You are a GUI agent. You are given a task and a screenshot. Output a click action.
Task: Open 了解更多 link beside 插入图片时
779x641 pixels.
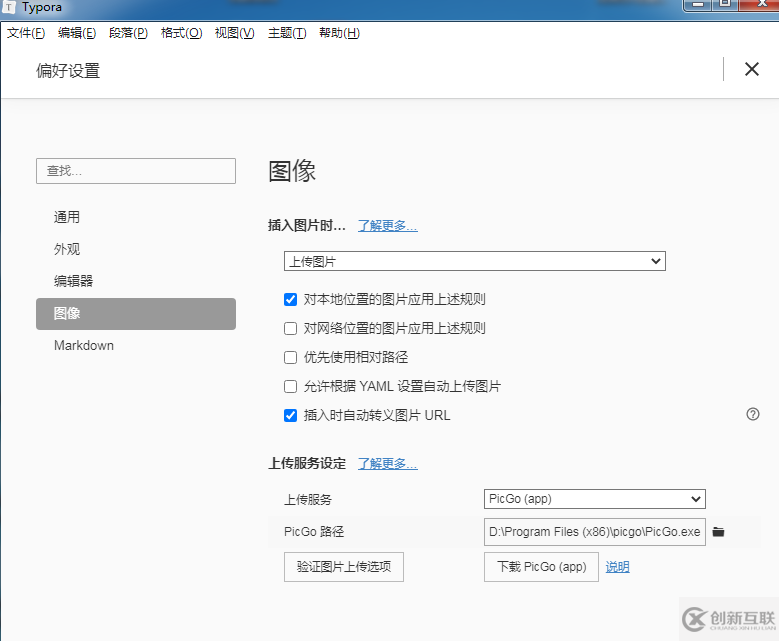pyautogui.click(x=388, y=226)
